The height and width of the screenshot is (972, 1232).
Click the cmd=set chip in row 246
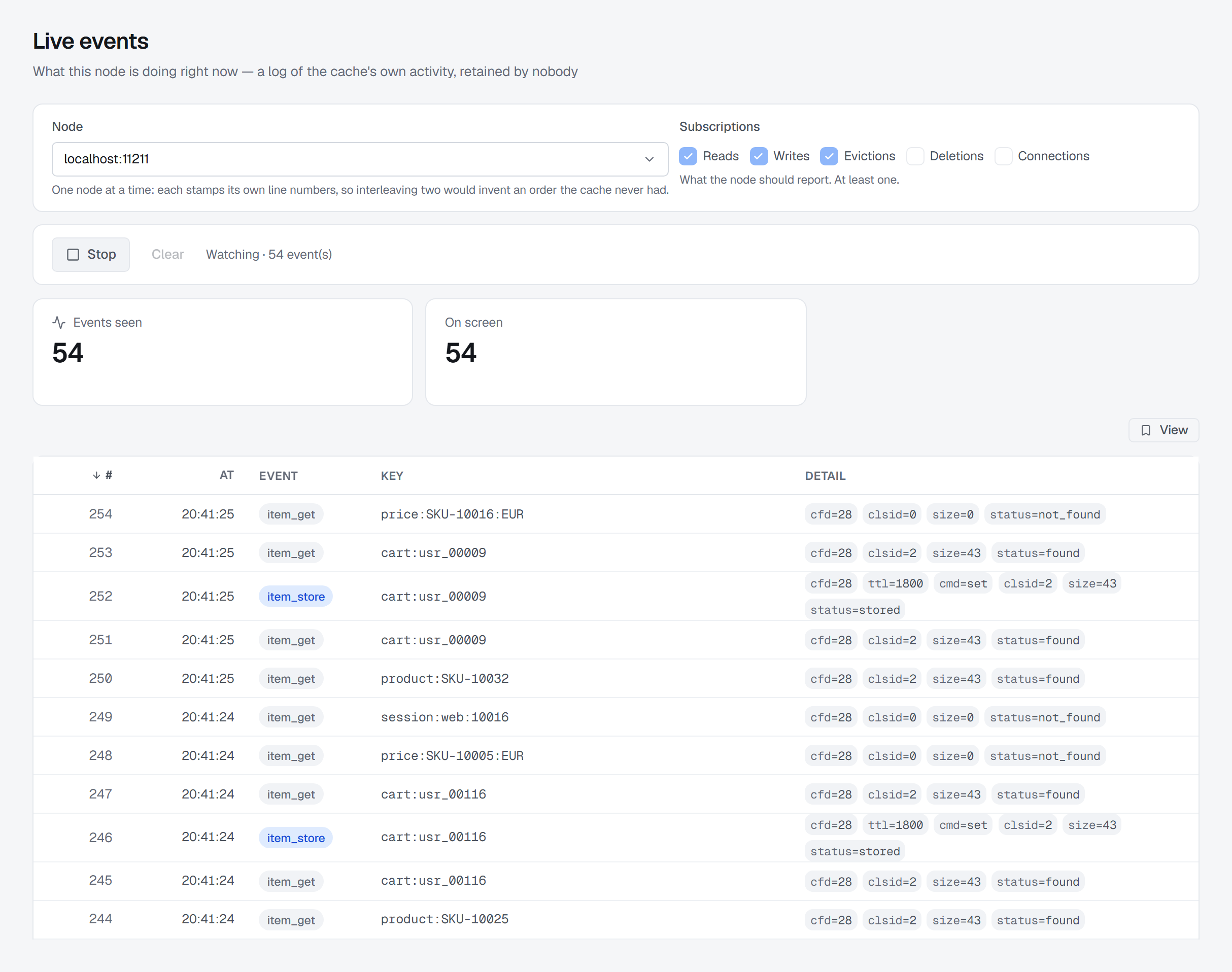[963, 825]
